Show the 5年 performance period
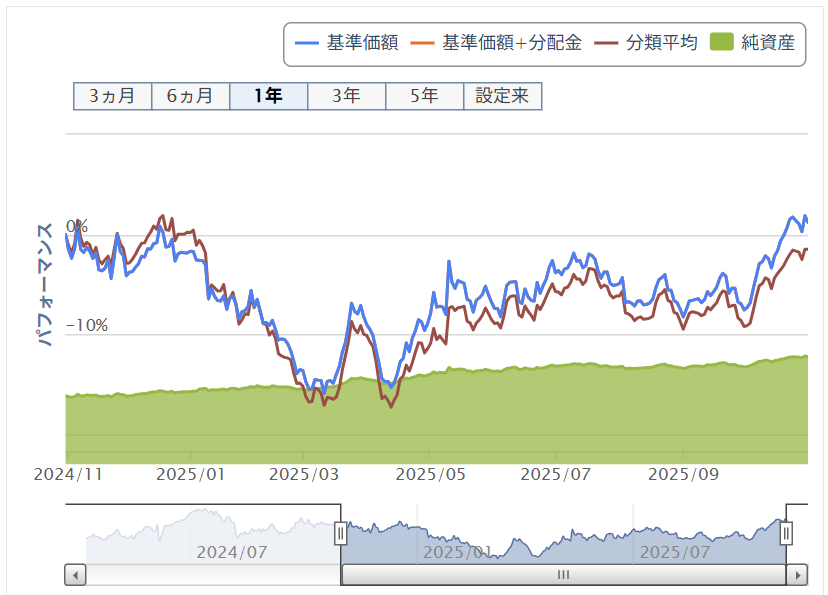Viewport: 828px width, 595px height. [x=424, y=96]
